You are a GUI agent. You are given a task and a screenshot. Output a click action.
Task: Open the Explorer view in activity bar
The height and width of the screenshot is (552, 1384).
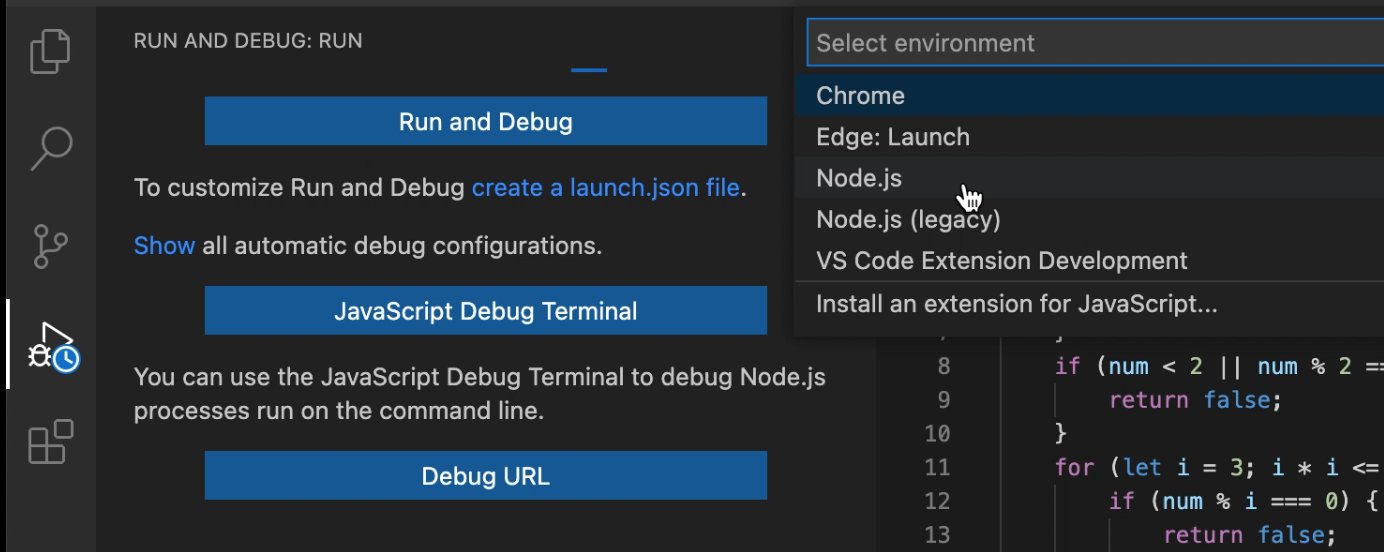coord(51,52)
